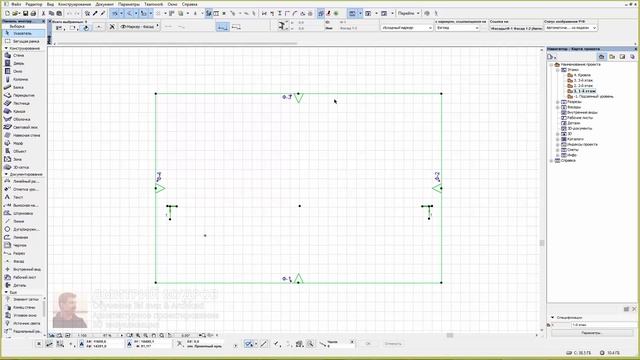Screen dimensions: 640x360
Task: Choose the Дверь door tool
Action: point(24,63)
